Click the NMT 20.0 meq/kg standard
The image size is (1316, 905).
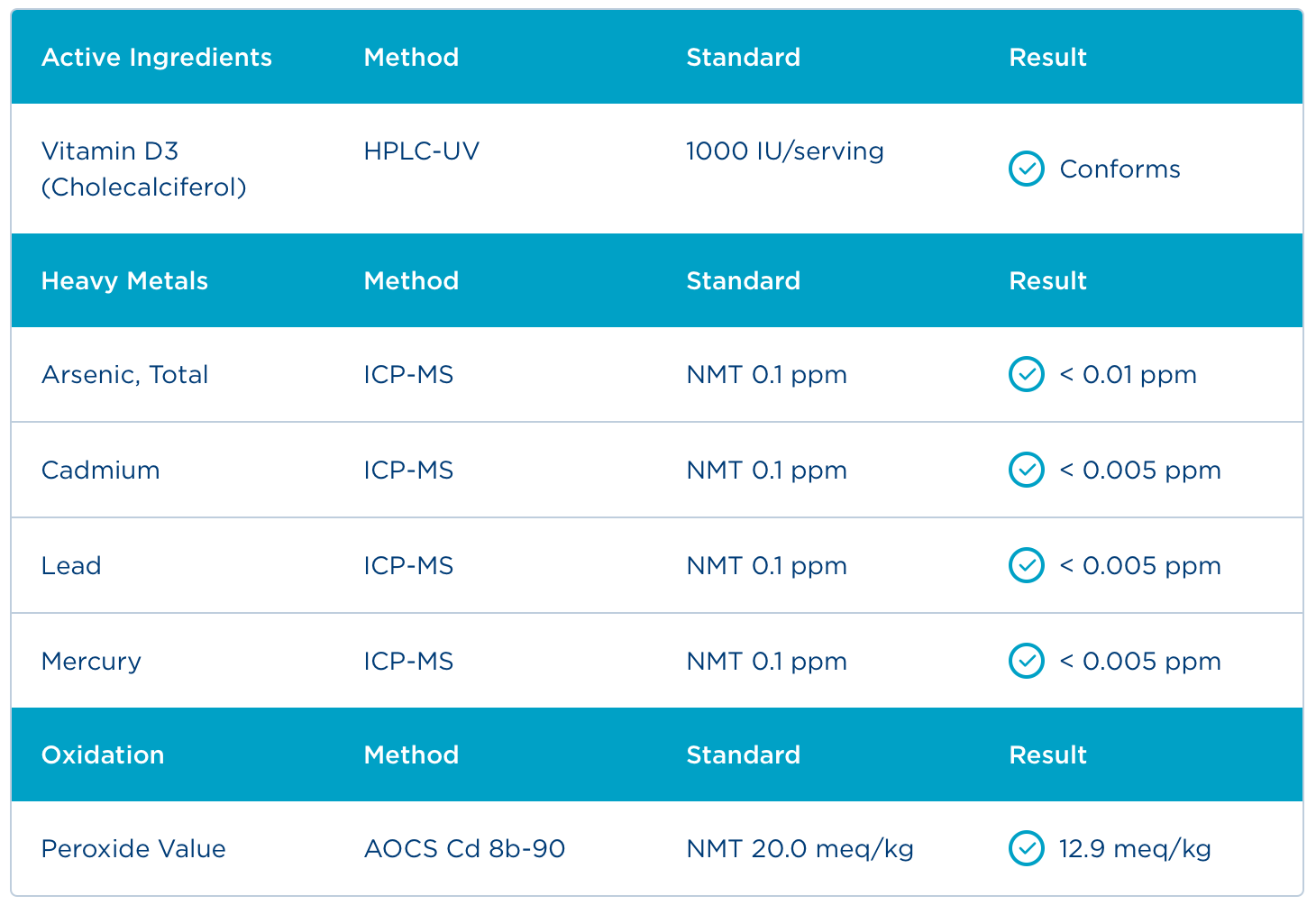click(800, 849)
